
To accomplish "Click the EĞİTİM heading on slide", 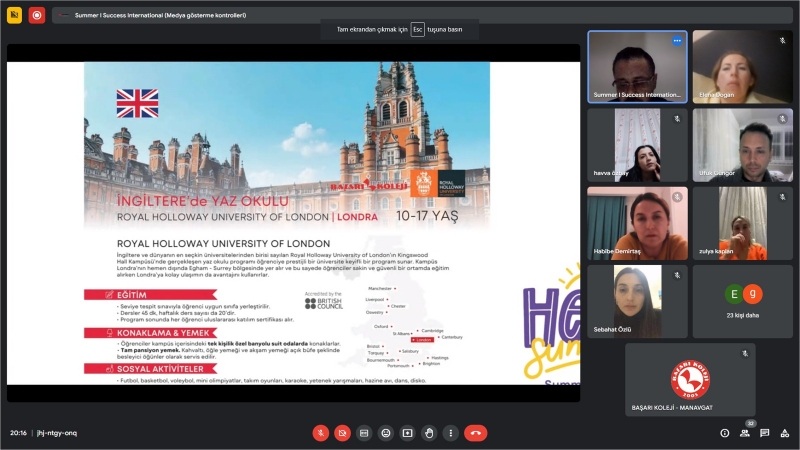I will (x=132, y=295).
